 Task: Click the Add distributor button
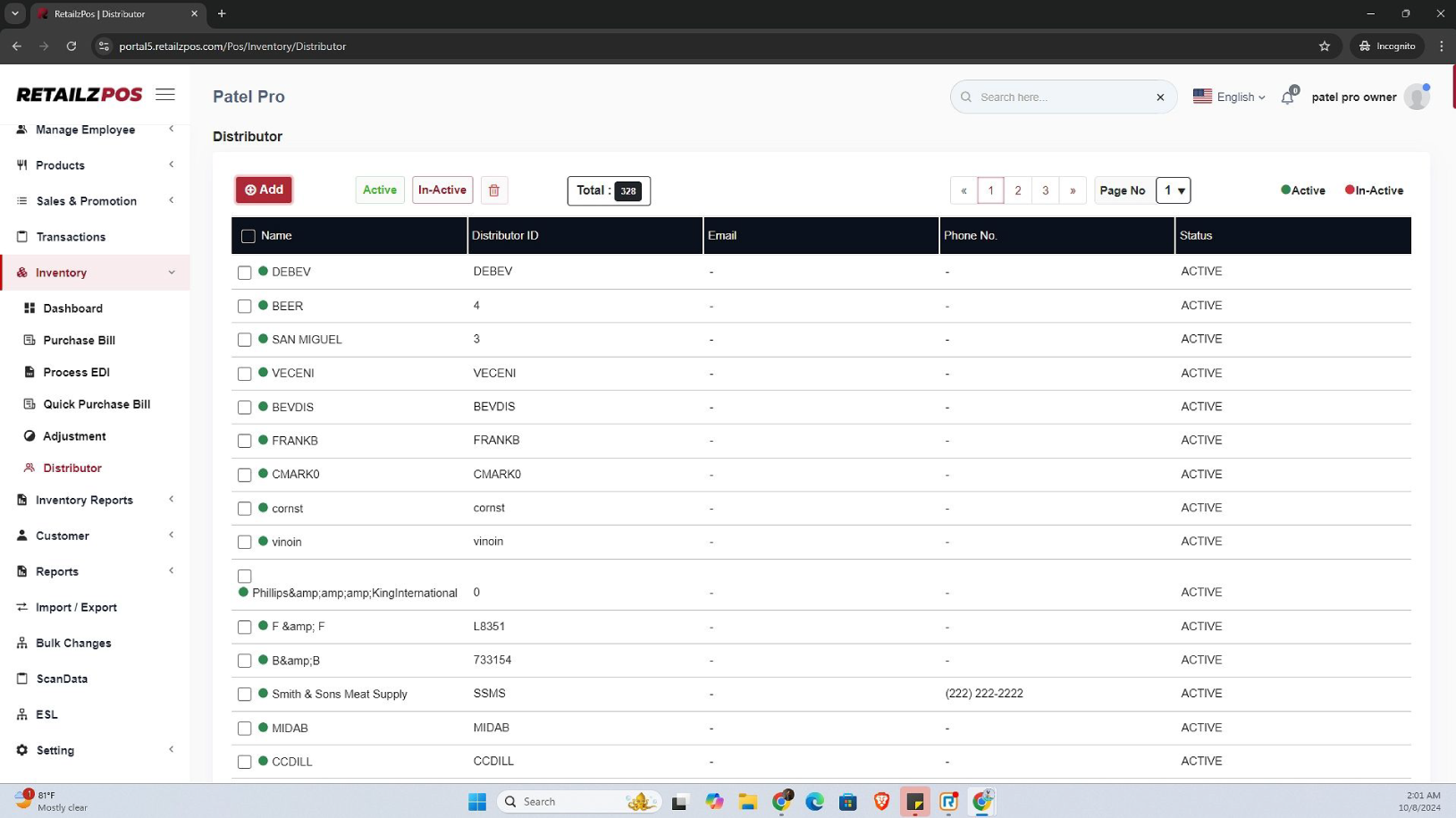click(264, 190)
